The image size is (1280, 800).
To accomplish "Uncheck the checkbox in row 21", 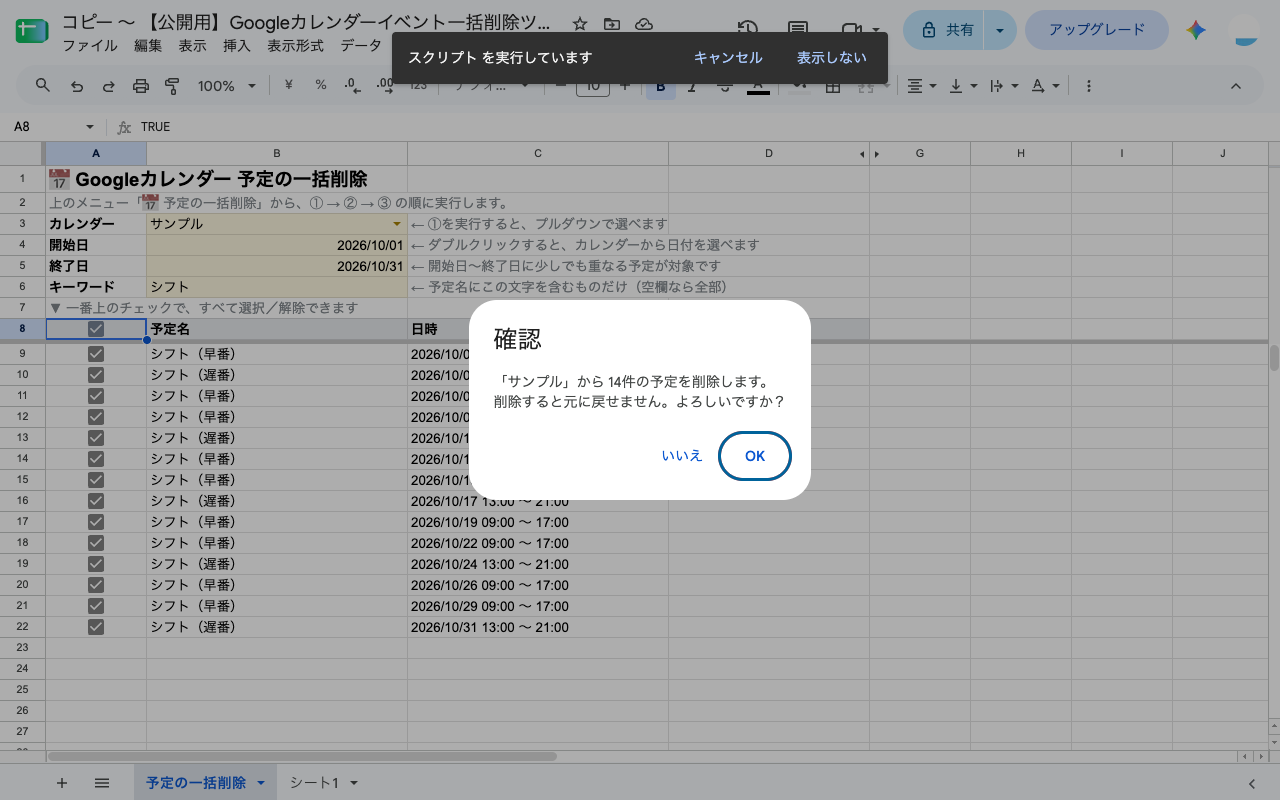I will point(96,606).
